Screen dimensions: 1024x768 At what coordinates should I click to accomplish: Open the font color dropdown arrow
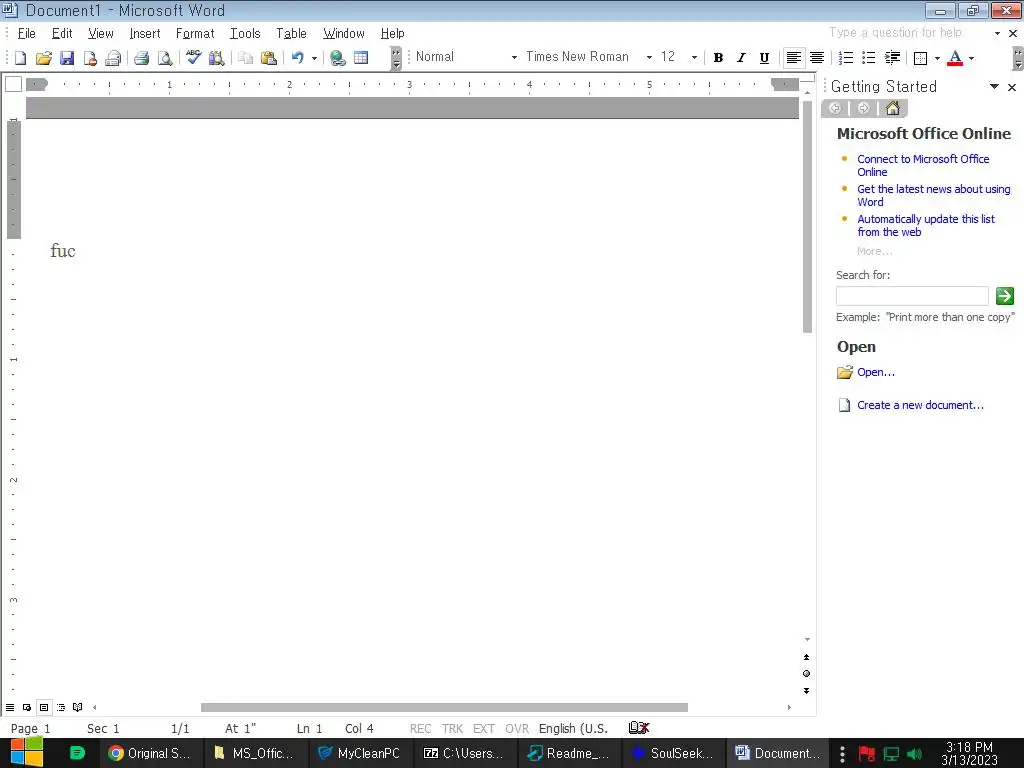click(x=971, y=58)
